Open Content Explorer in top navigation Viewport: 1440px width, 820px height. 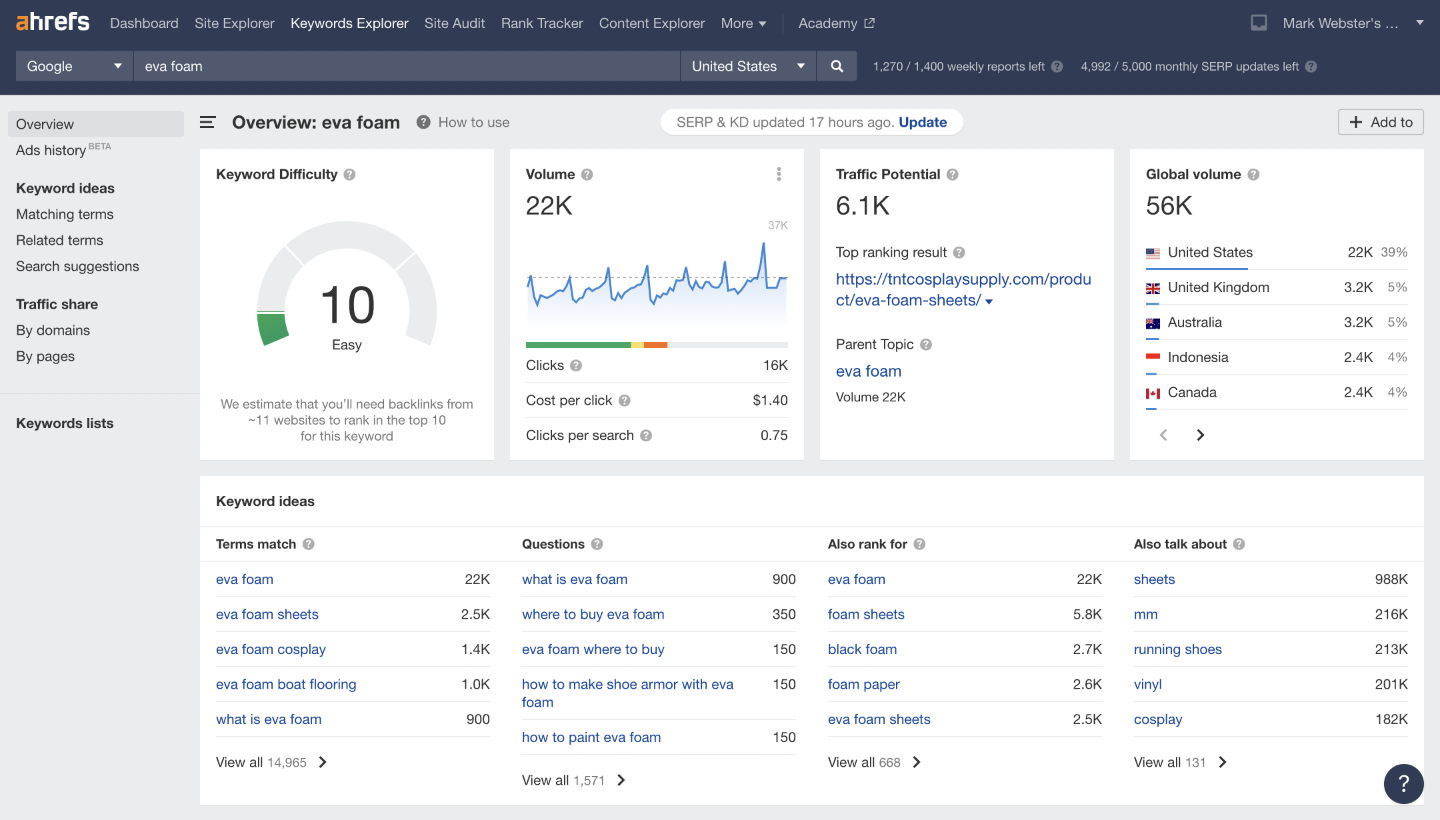652,23
